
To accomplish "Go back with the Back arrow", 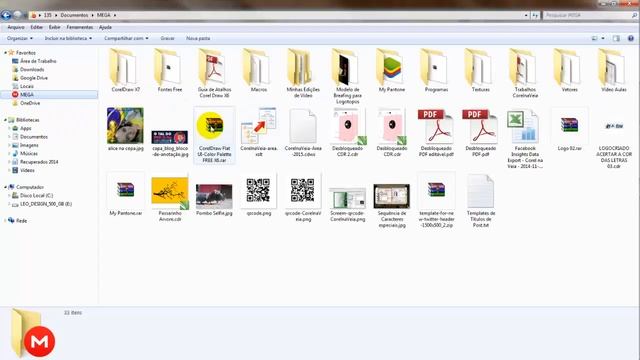I will pyautogui.click(x=6, y=15).
